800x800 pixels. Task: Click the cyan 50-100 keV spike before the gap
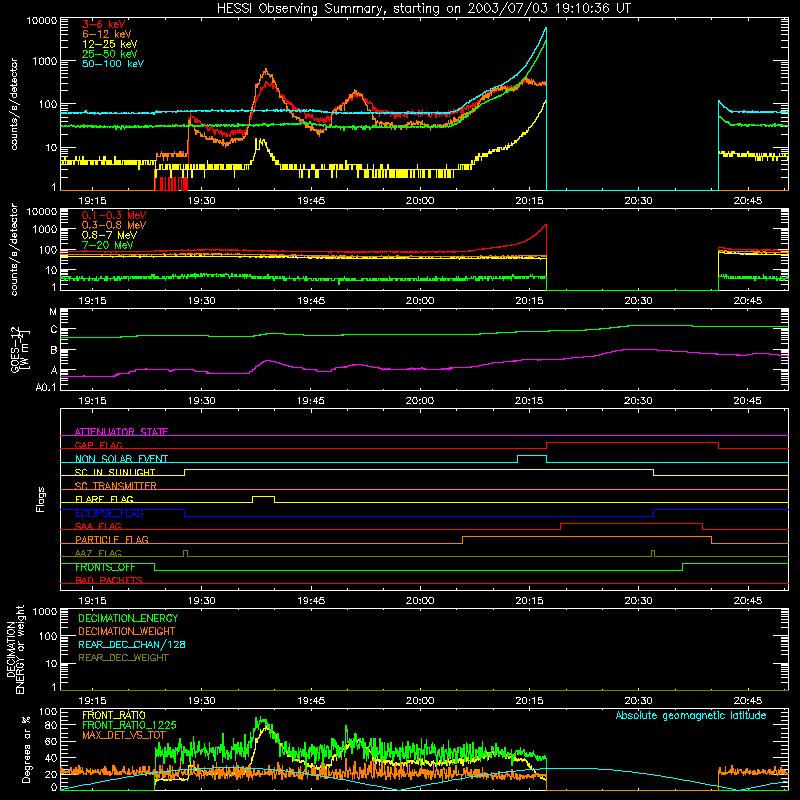(545, 30)
